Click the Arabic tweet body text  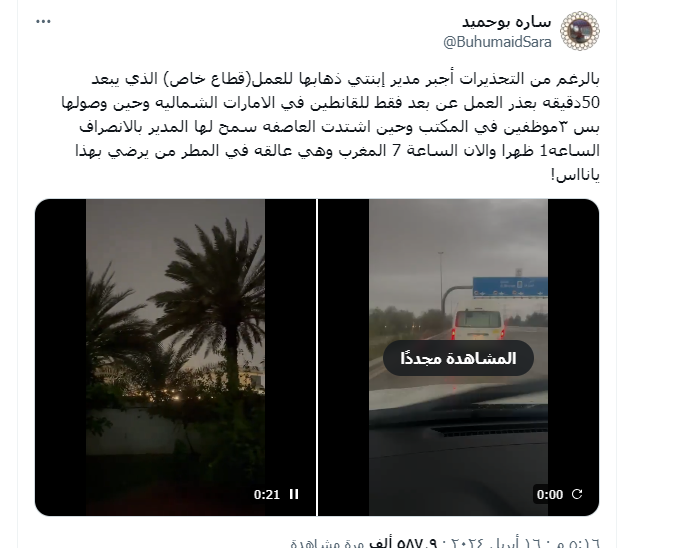330,127
